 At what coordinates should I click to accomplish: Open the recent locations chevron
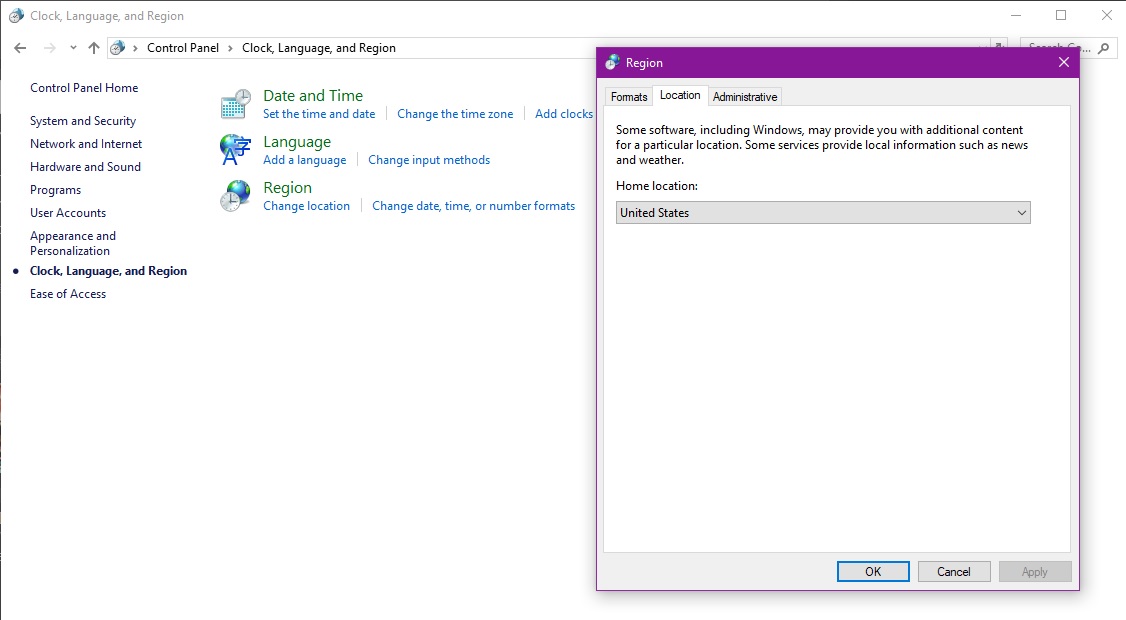tap(73, 48)
